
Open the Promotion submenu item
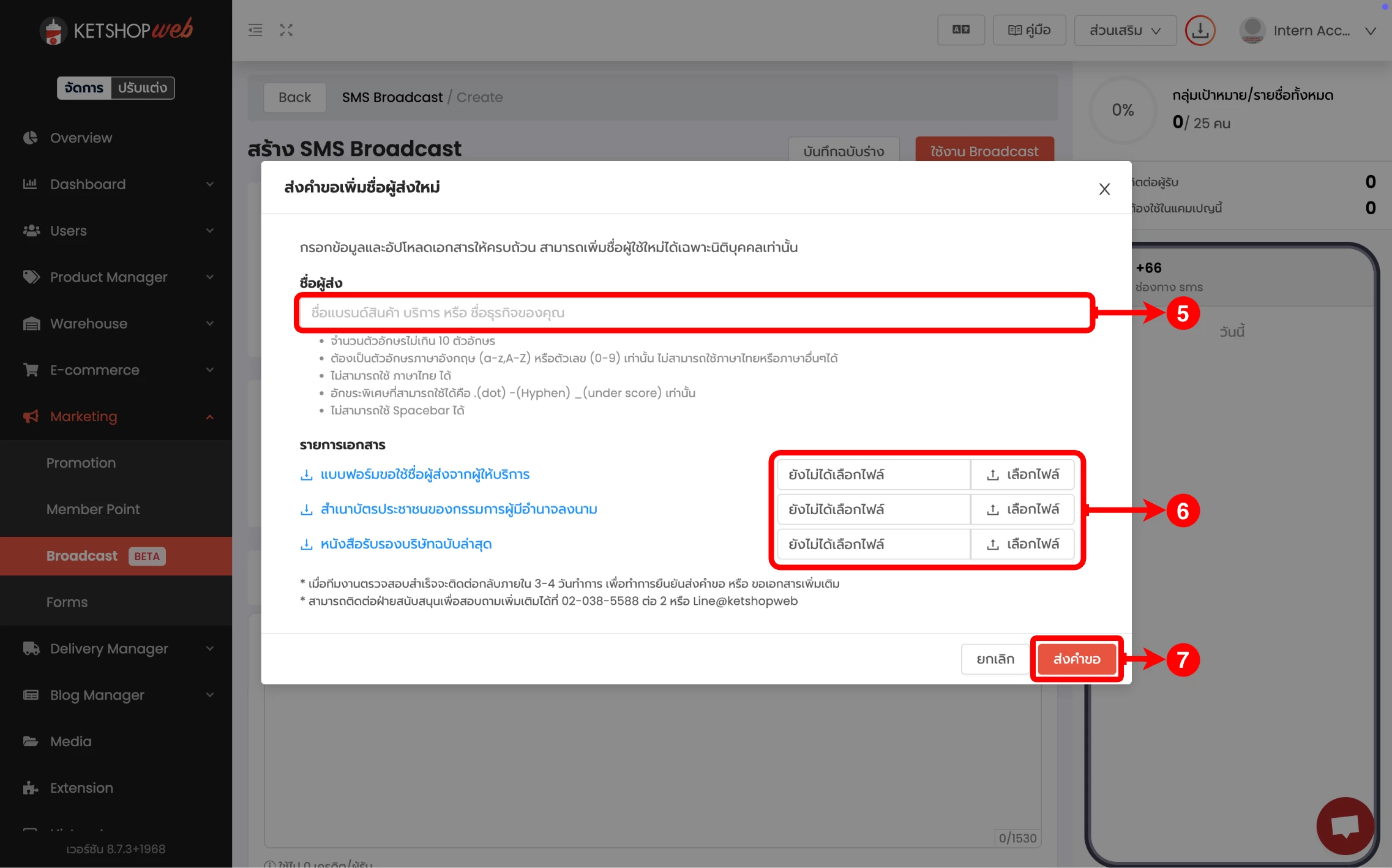tap(81, 463)
